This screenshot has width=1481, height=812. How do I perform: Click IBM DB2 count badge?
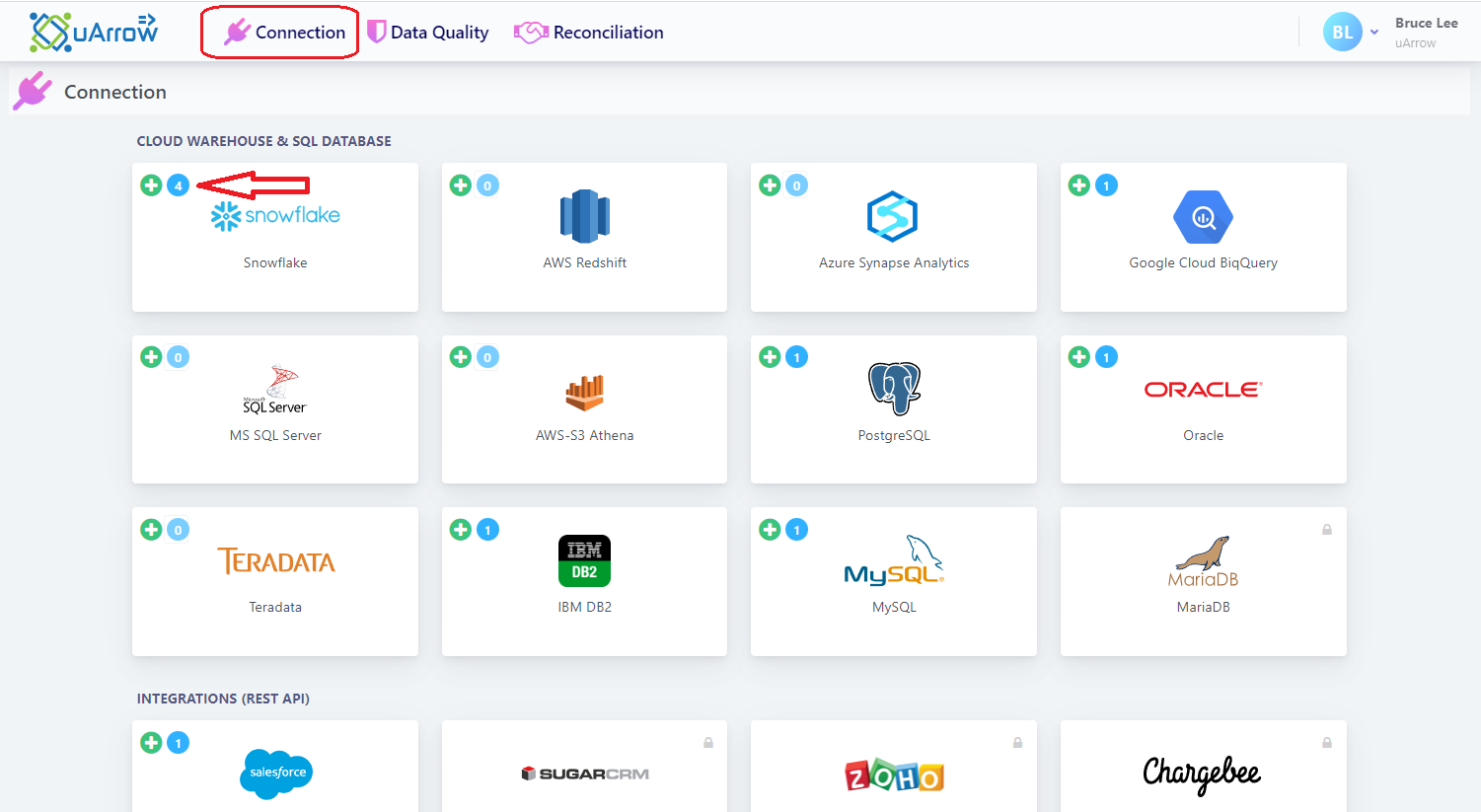(x=487, y=530)
